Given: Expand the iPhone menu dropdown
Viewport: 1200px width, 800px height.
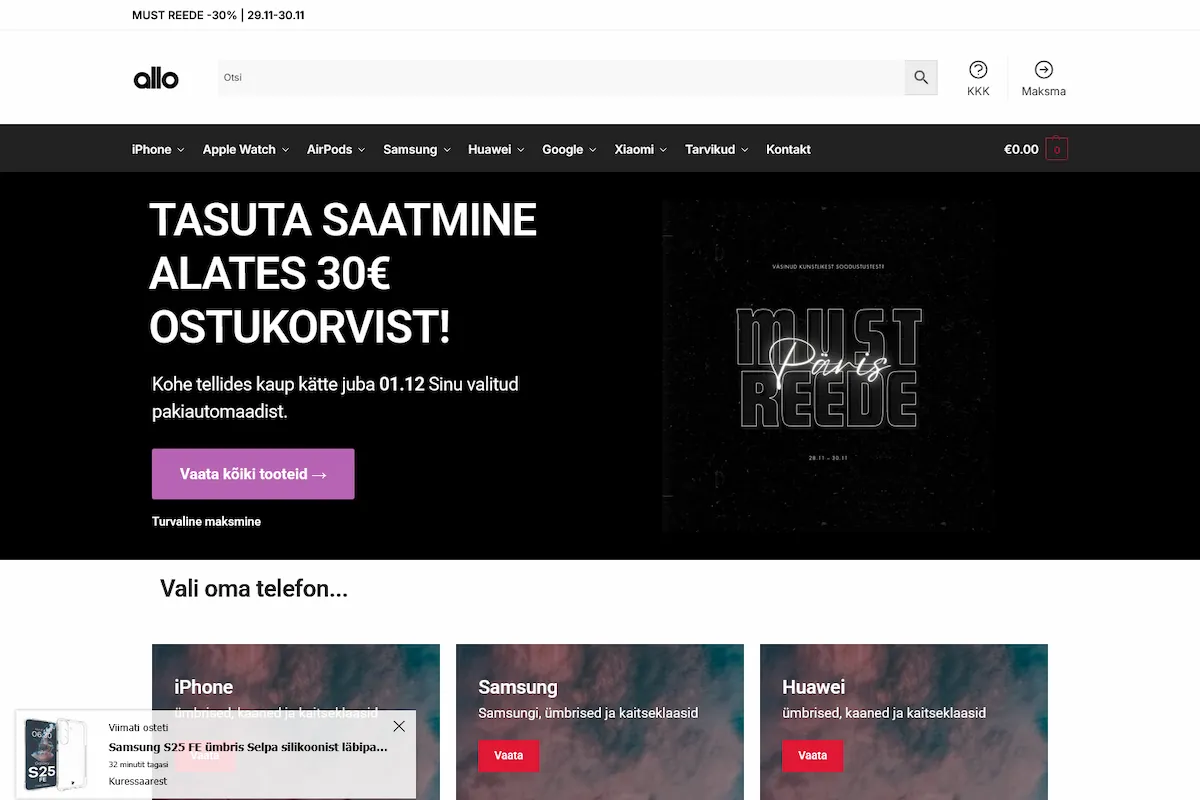Looking at the screenshot, I should (x=158, y=149).
